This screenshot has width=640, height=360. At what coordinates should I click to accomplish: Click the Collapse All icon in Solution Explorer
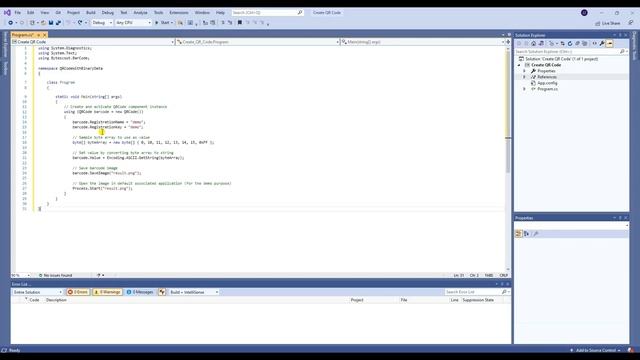coord(577,43)
